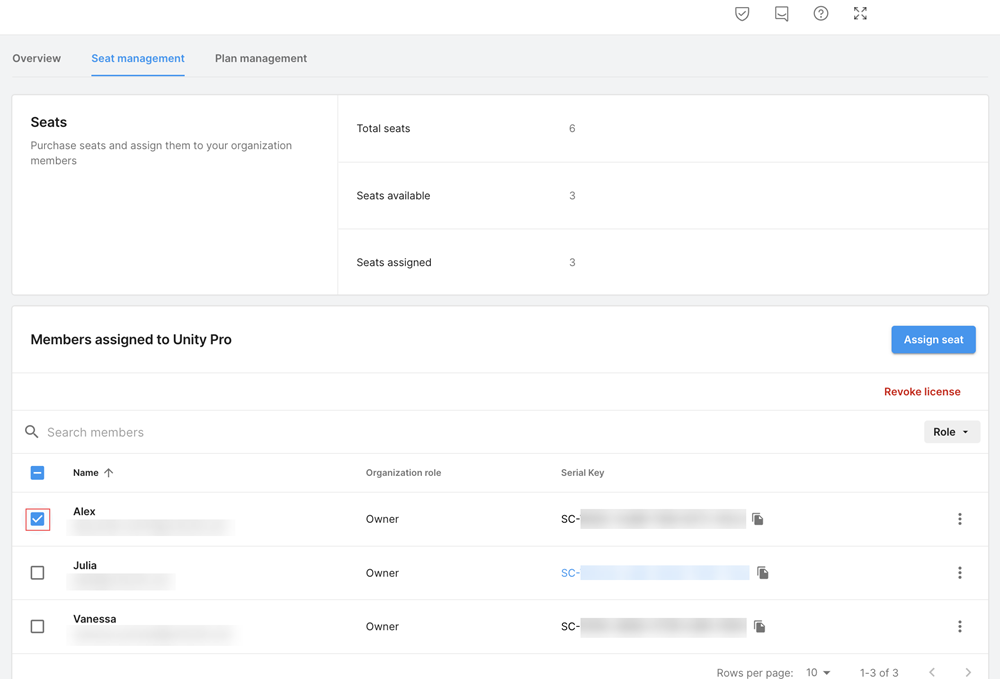Open more options menu for Julia
Viewport: 1000px width, 679px height.
pyautogui.click(x=960, y=573)
